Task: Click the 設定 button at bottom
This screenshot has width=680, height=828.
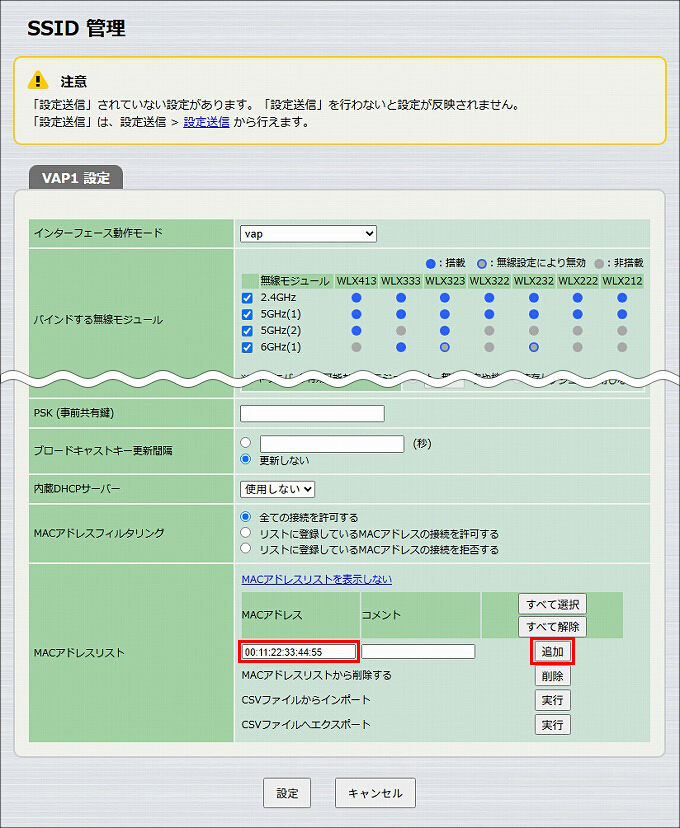Action: click(287, 793)
